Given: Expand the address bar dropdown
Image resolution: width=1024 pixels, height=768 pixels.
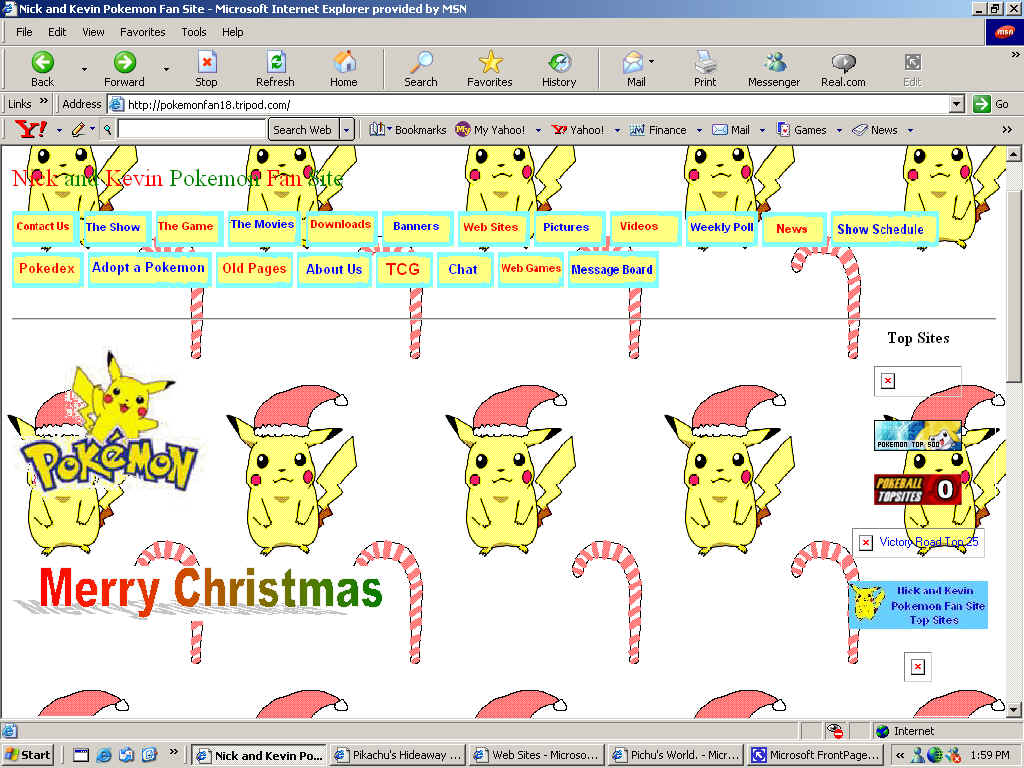Looking at the screenshot, I should coord(956,104).
